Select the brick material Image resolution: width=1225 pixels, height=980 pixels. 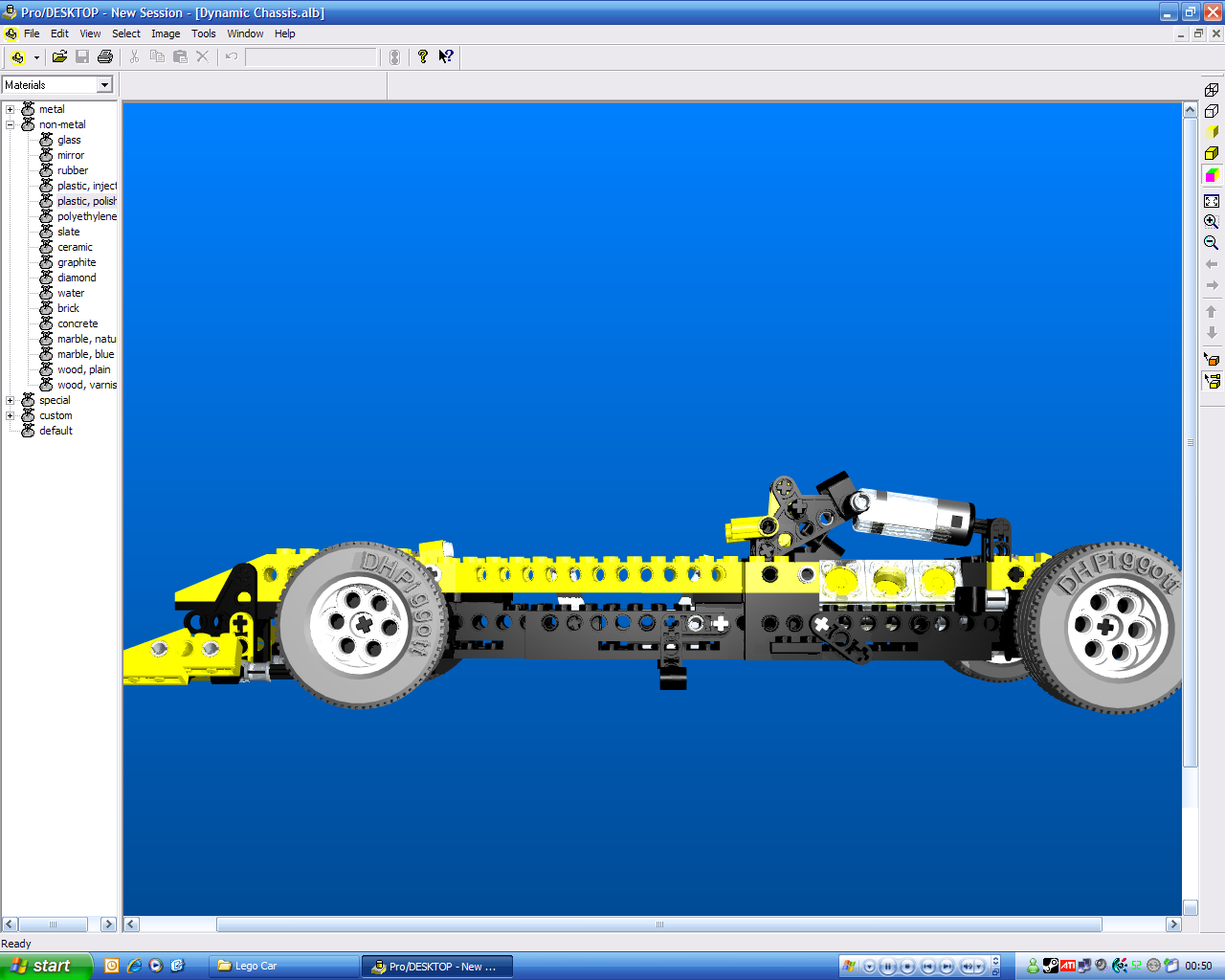pyautogui.click(x=68, y=308)
